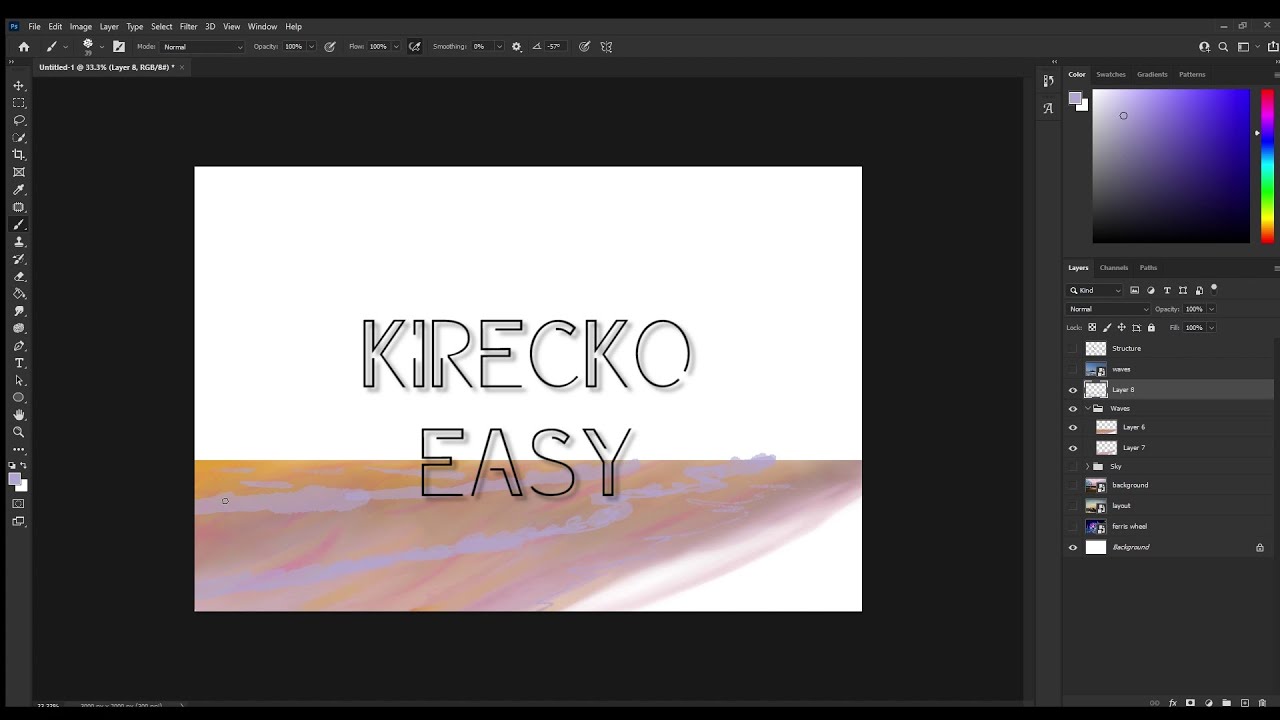Screen dimensions: 1280x720
Task: Open the brush Mode dropdown
Action: pyautogui.click(x=203, y=47)
